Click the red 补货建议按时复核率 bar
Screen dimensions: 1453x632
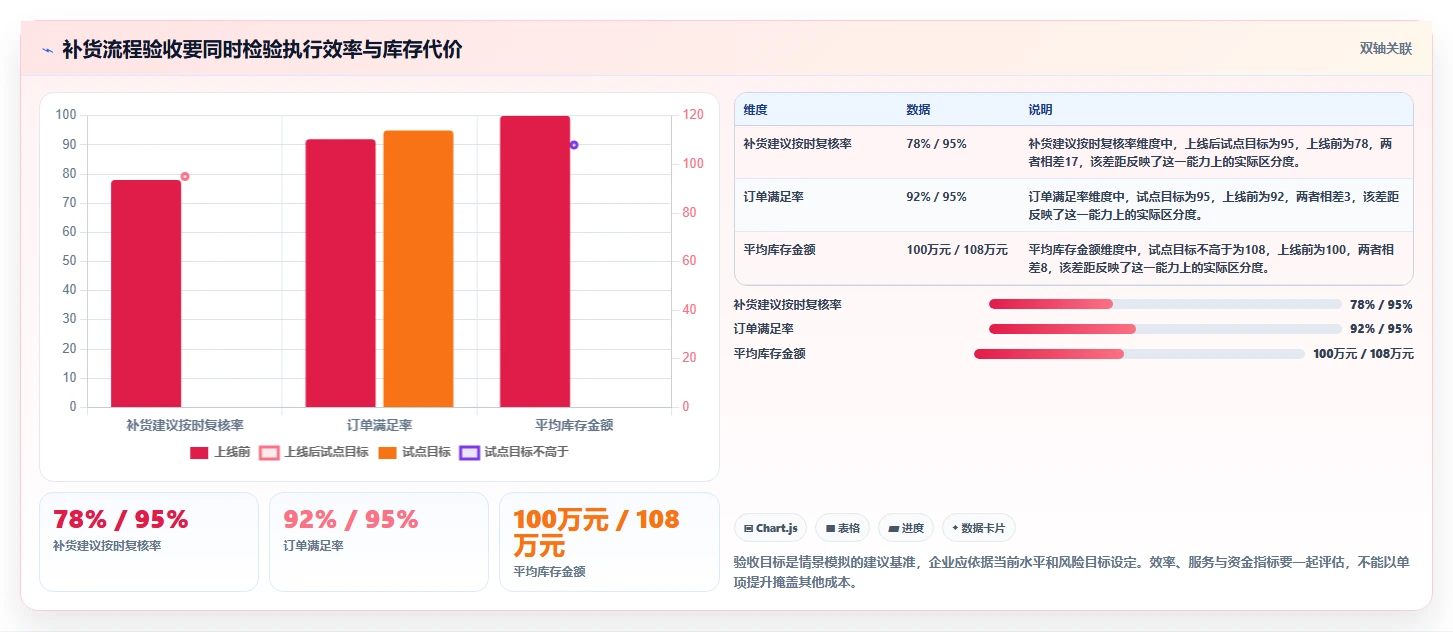click(x=146, y=293)
